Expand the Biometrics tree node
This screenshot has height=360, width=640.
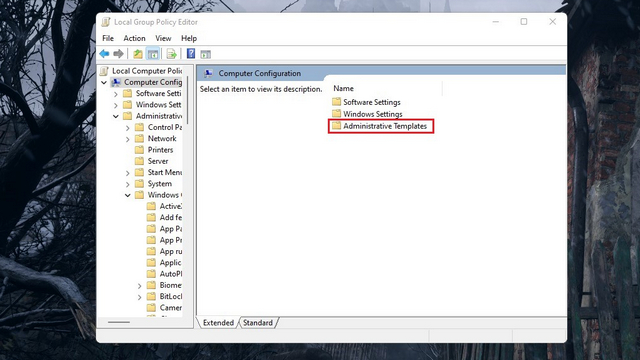tap(139, 286)
